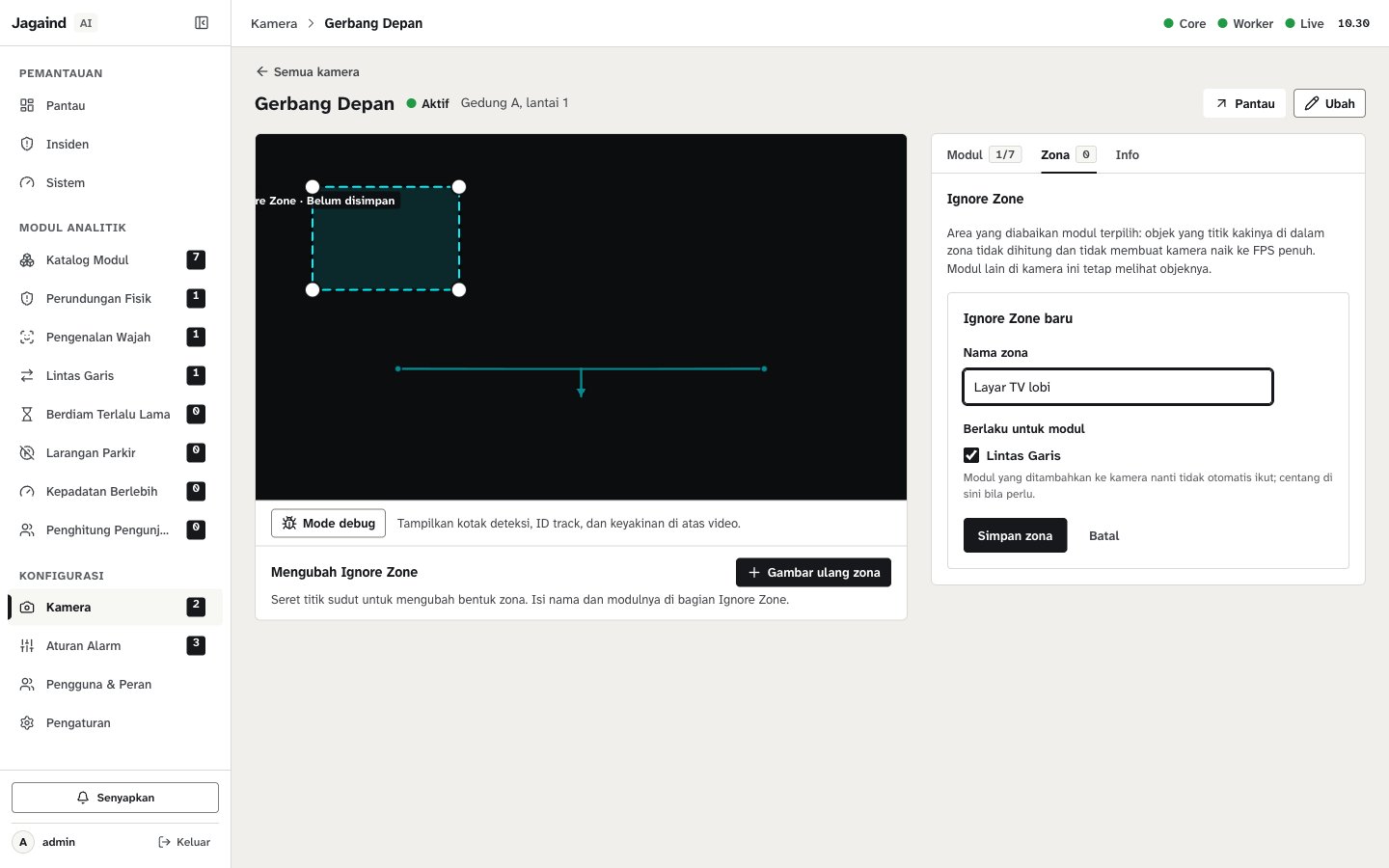Toggle Mode debug button

(x=328, y=523)
